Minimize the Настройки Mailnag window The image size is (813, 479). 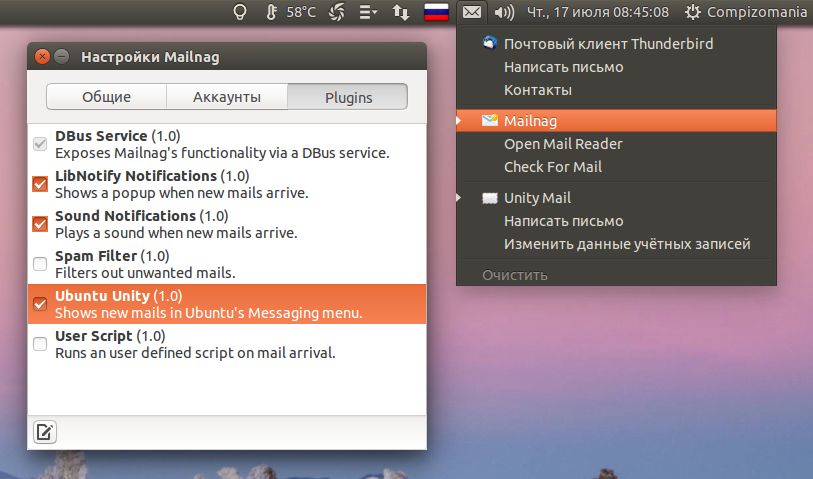62,56
